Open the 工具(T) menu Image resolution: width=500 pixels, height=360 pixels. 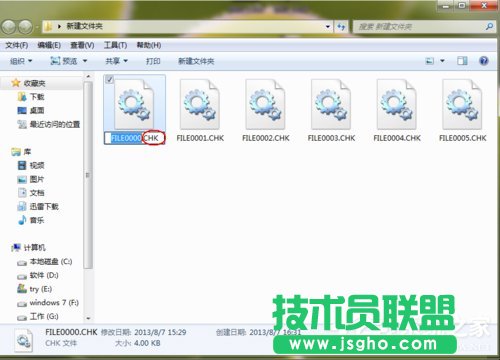coord(115,45)
